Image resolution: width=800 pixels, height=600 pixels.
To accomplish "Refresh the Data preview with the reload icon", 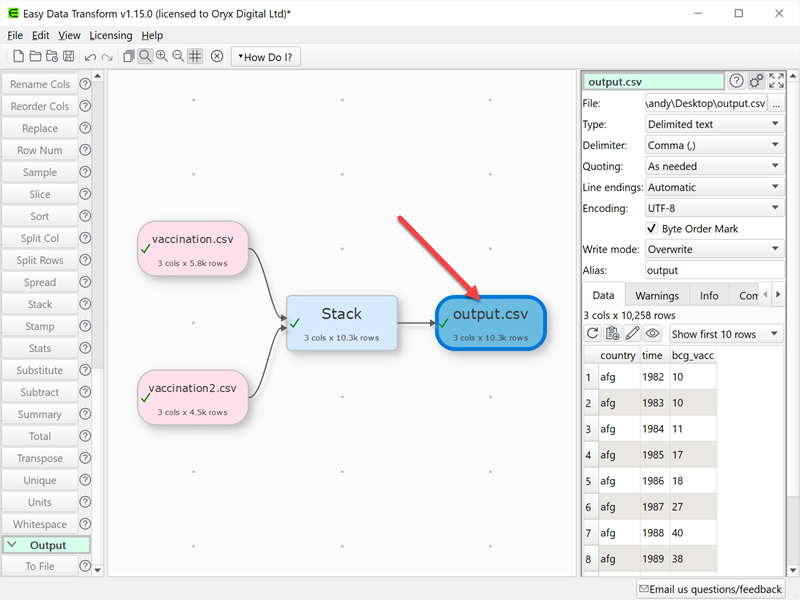I will coord(592,334).
